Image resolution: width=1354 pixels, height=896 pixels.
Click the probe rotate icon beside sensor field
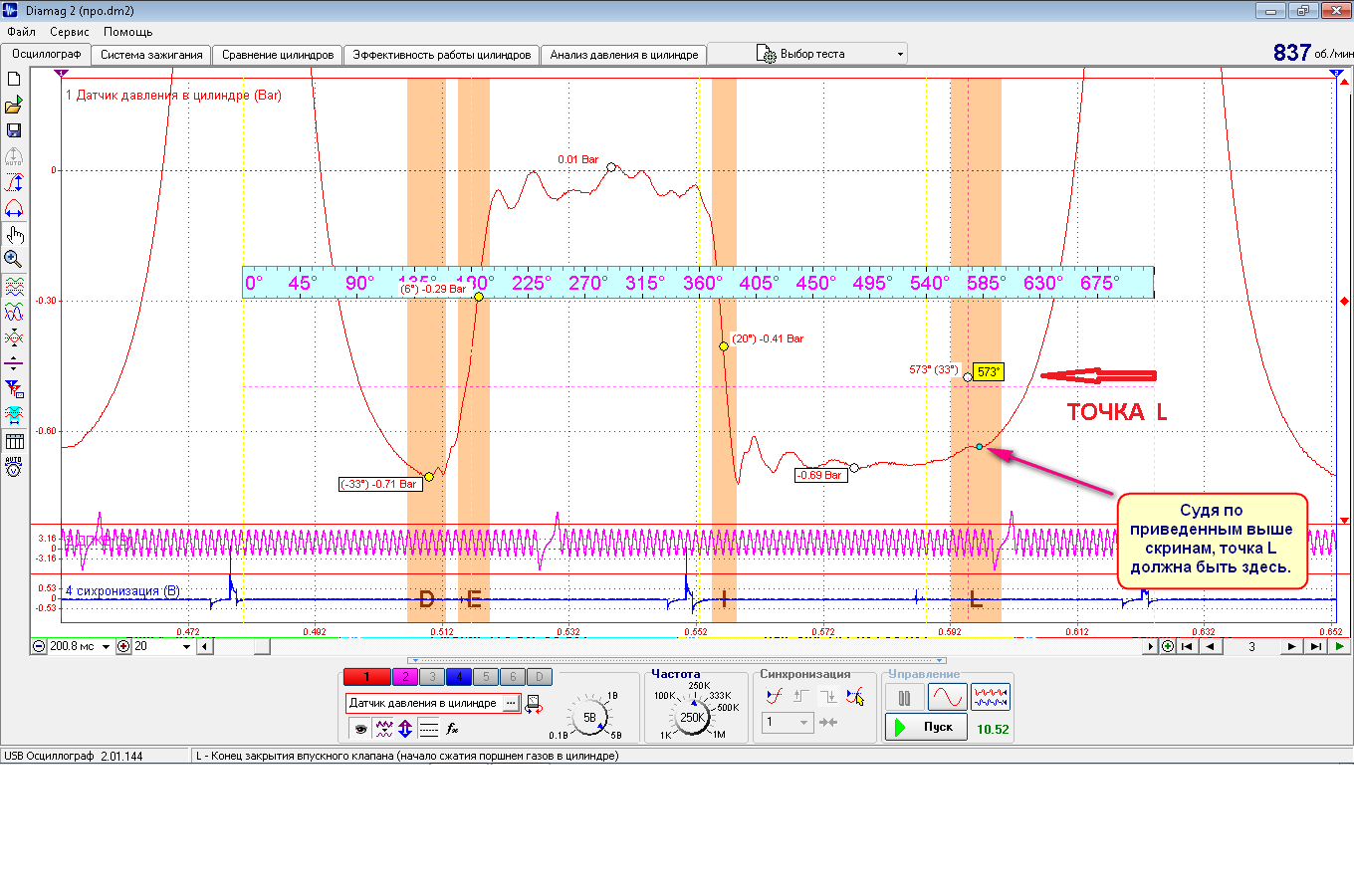click(534, 704)
